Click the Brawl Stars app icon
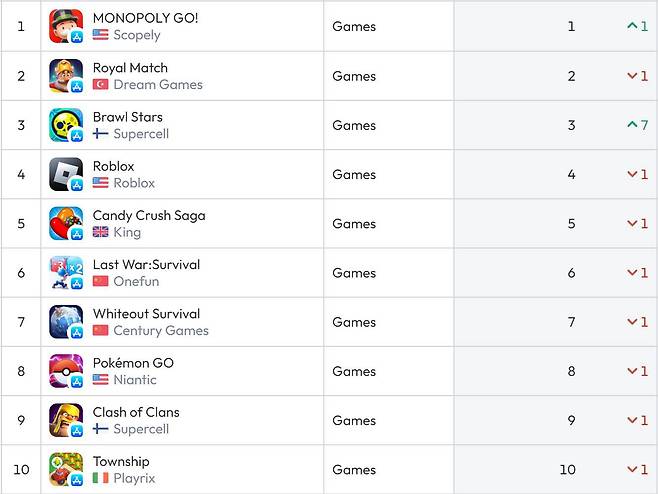The image size is (658, 494). coord(66,125)
